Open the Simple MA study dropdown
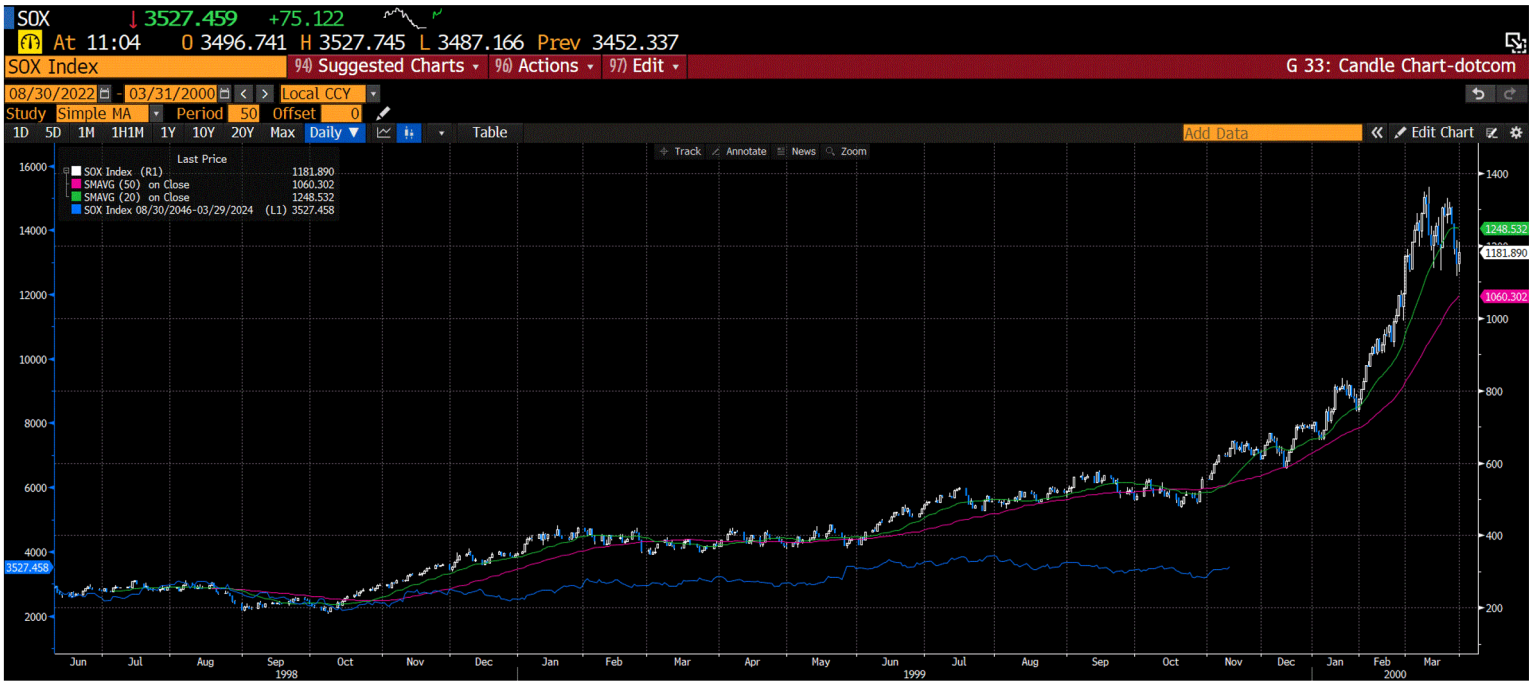This screenshot has width=1536, height=689. pyautogui.click(x=157, y=113)
